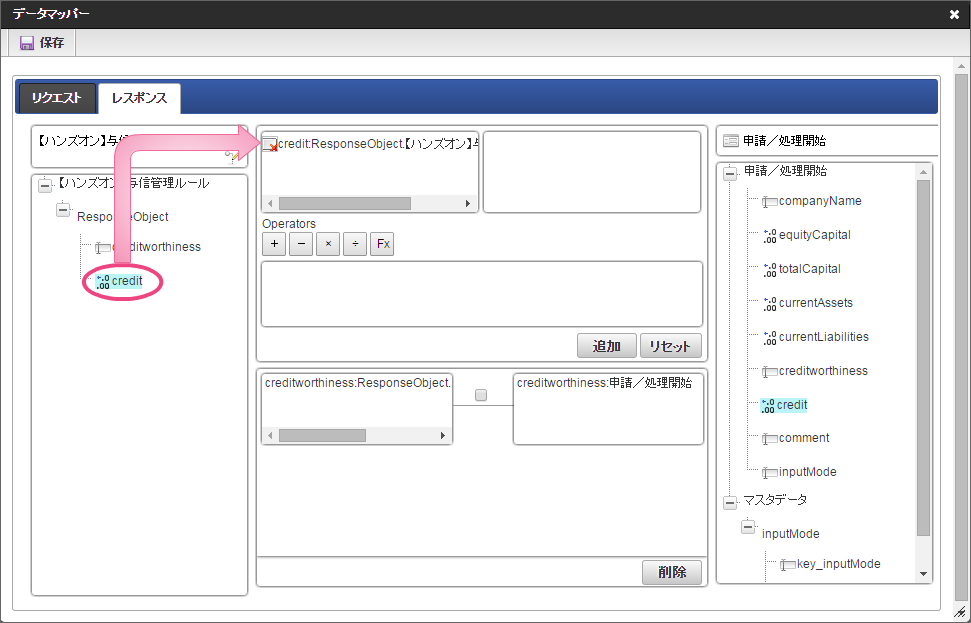Click the empty target box beside credit:ResponseObject

click(x=591, y=172)
